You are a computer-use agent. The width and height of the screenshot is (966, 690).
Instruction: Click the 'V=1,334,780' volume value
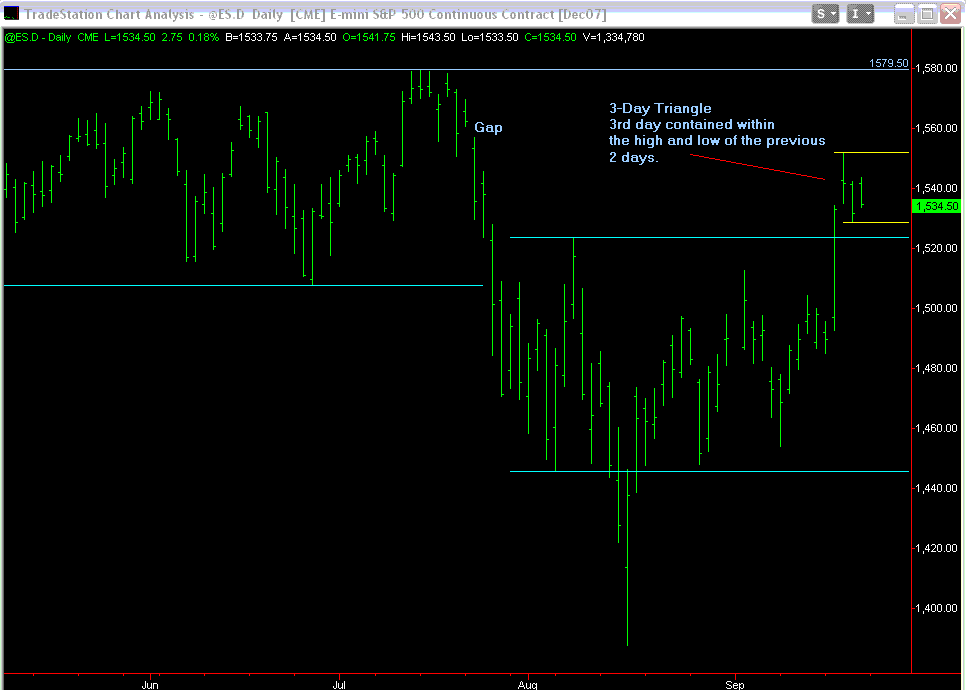click(x=613, y=38)
